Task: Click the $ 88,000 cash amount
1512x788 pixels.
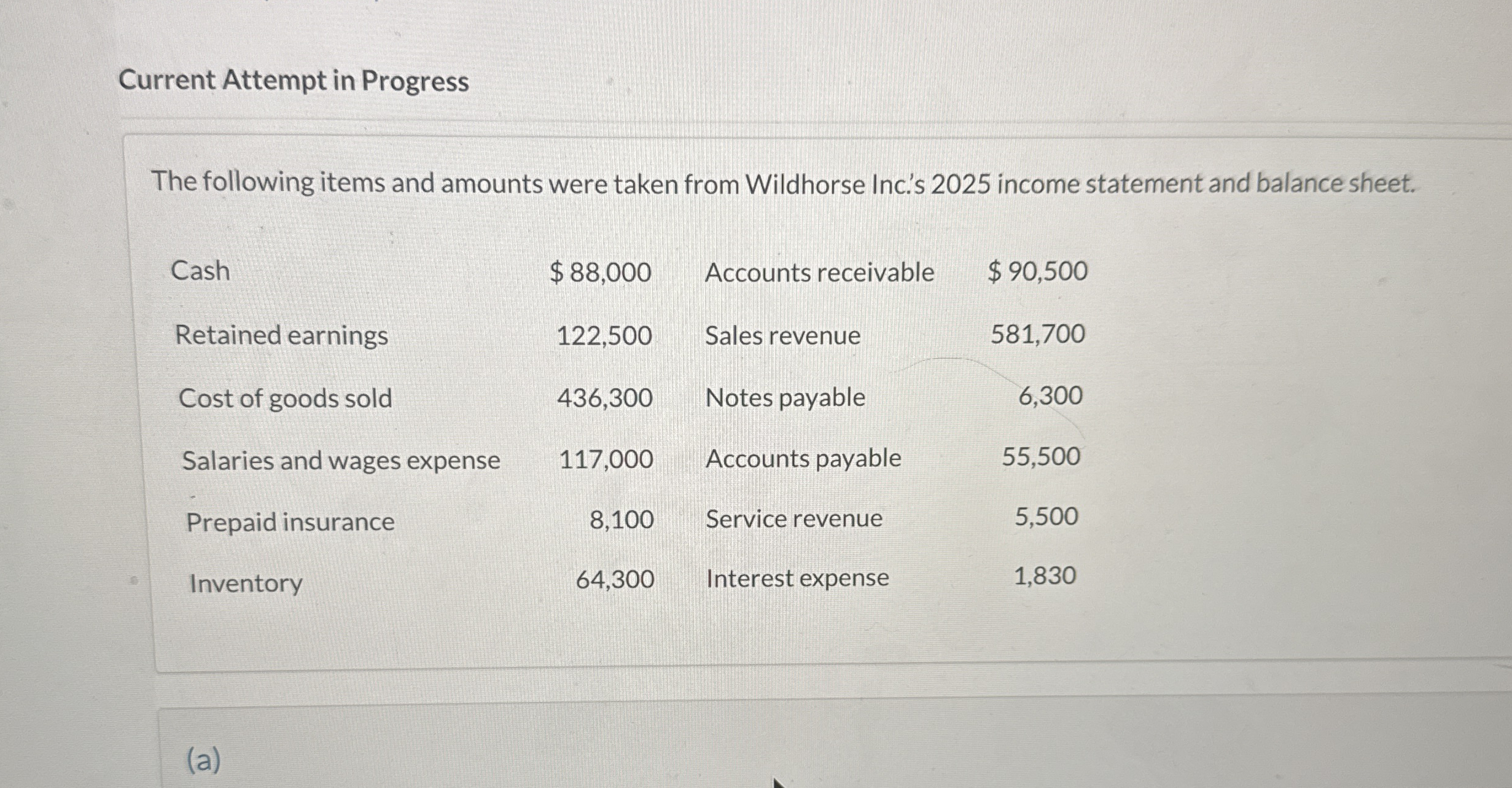Action: (x=600, y=272)
